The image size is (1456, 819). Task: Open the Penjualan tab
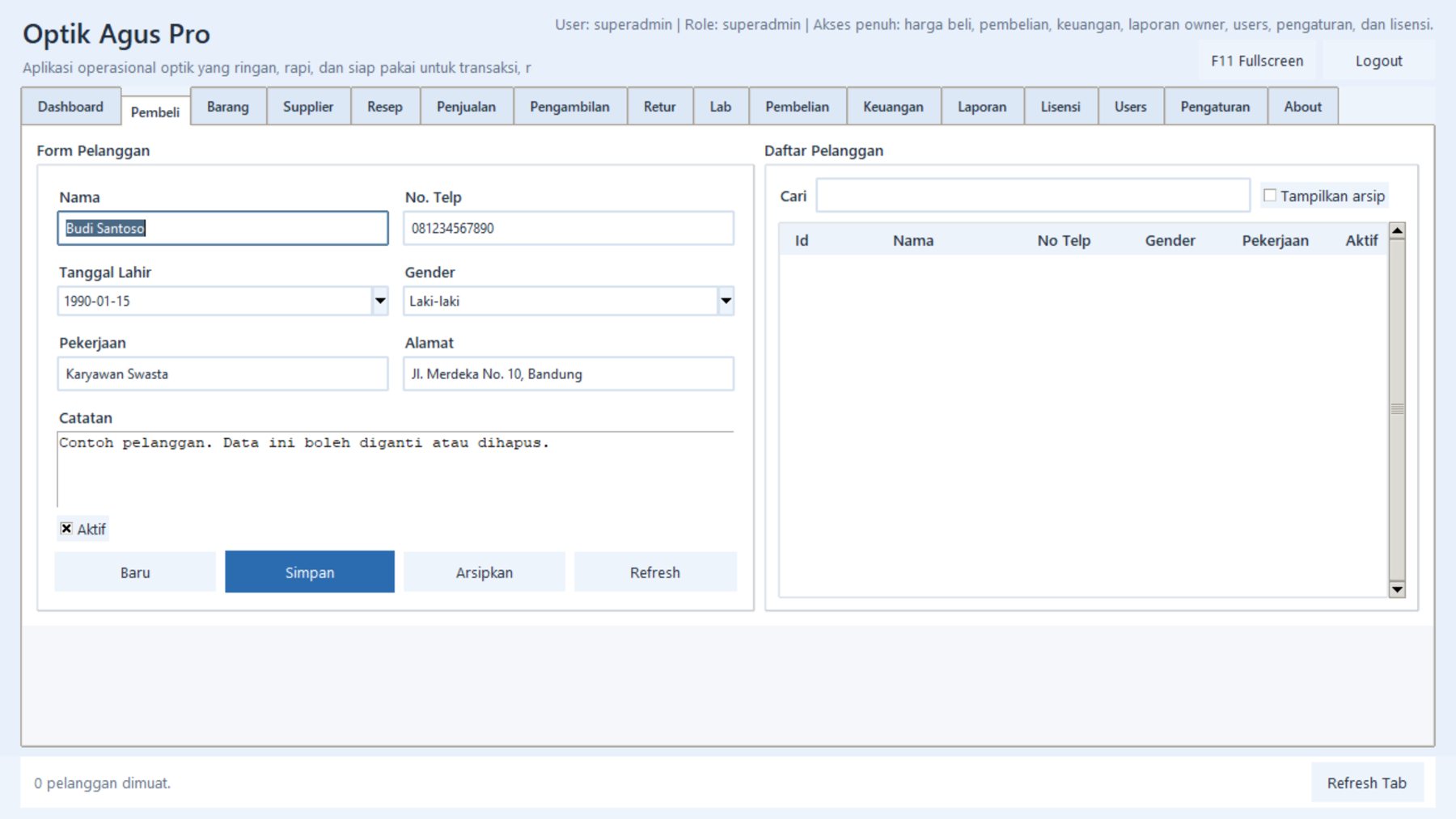tap(466, 107)
